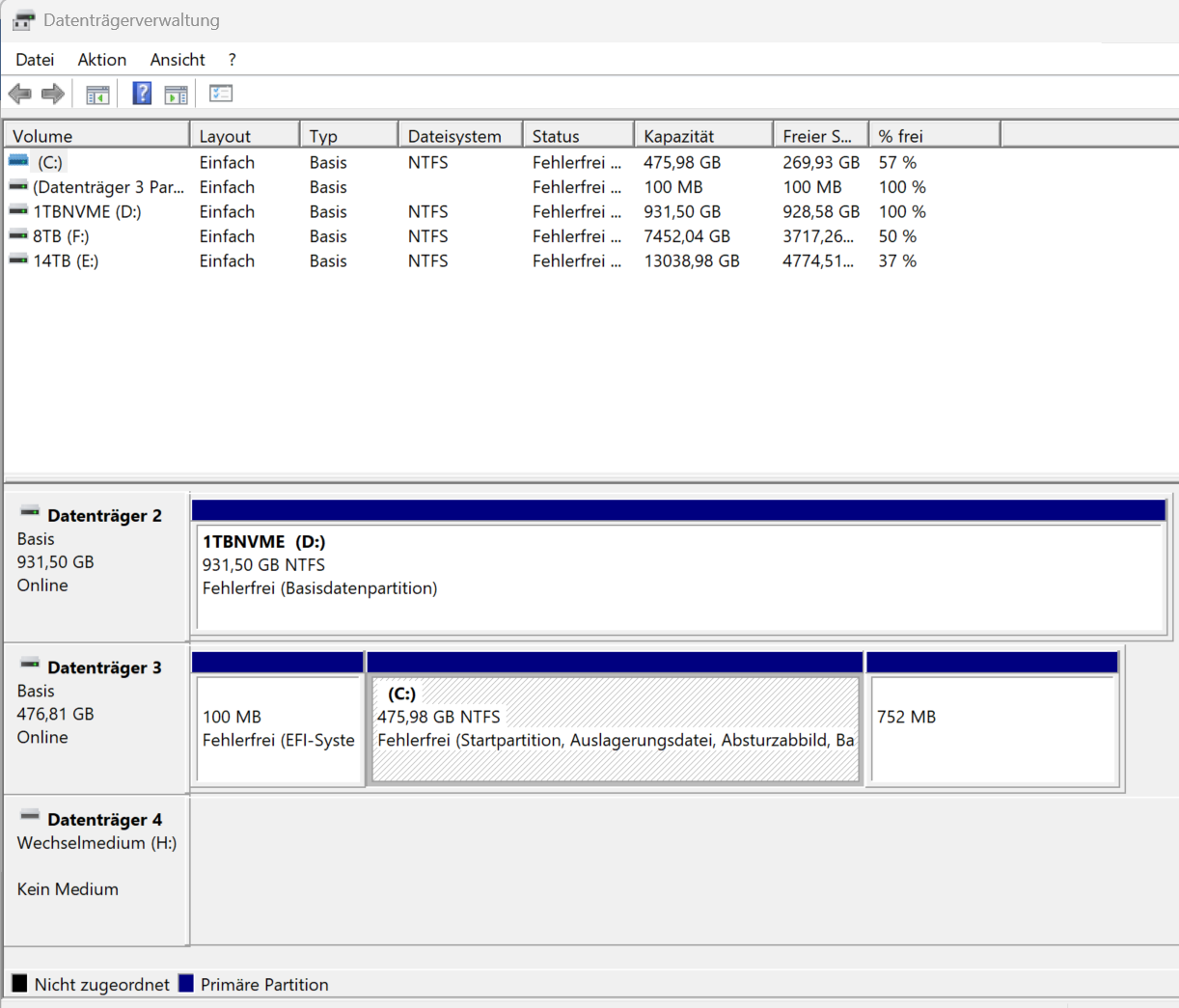Click the settings checklist toolbar icon

point(221,94)
